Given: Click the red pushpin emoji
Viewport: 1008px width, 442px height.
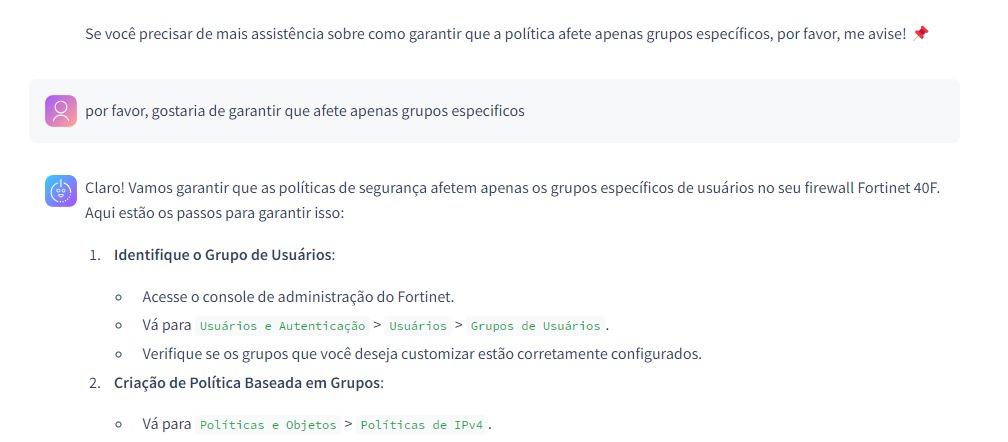Looking at the screenshot, I should pyautogui.click(x=921, y=34).
